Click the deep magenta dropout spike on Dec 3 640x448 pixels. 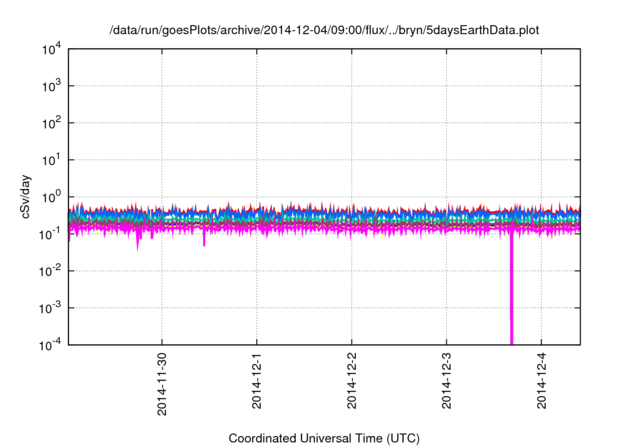click(x=511, y=290)
